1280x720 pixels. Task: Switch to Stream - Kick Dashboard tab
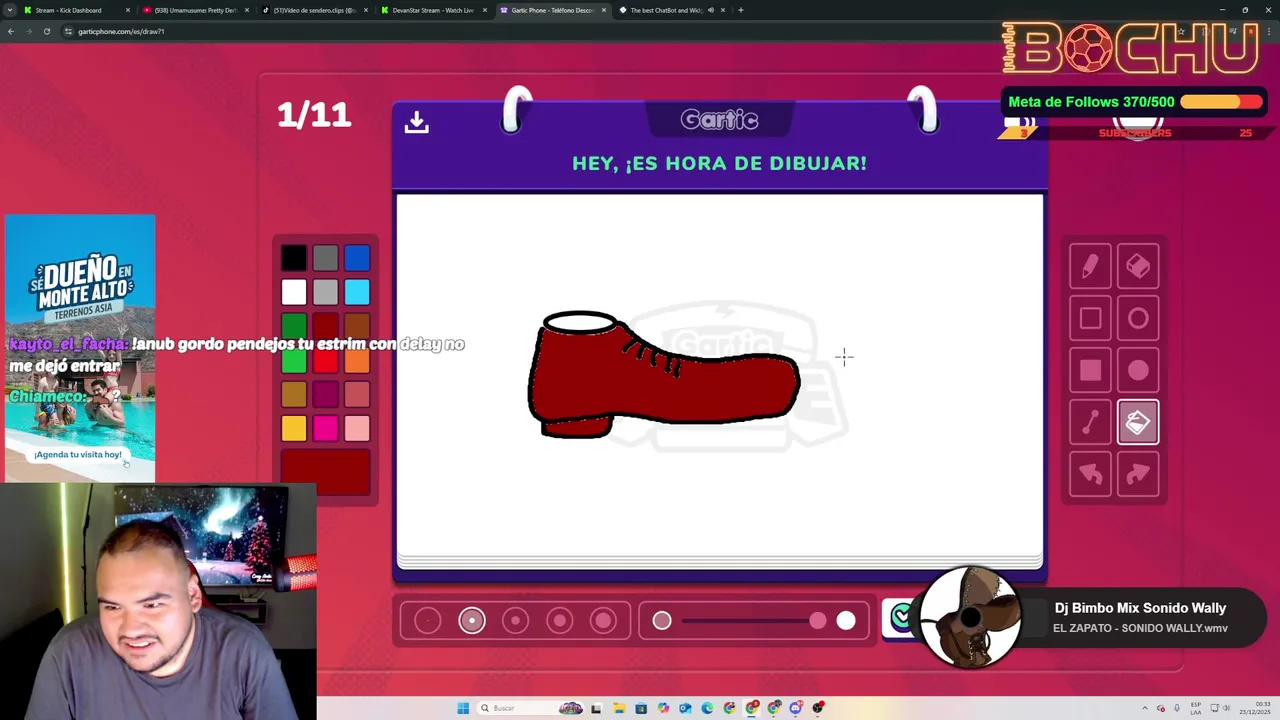click(76, 10)
